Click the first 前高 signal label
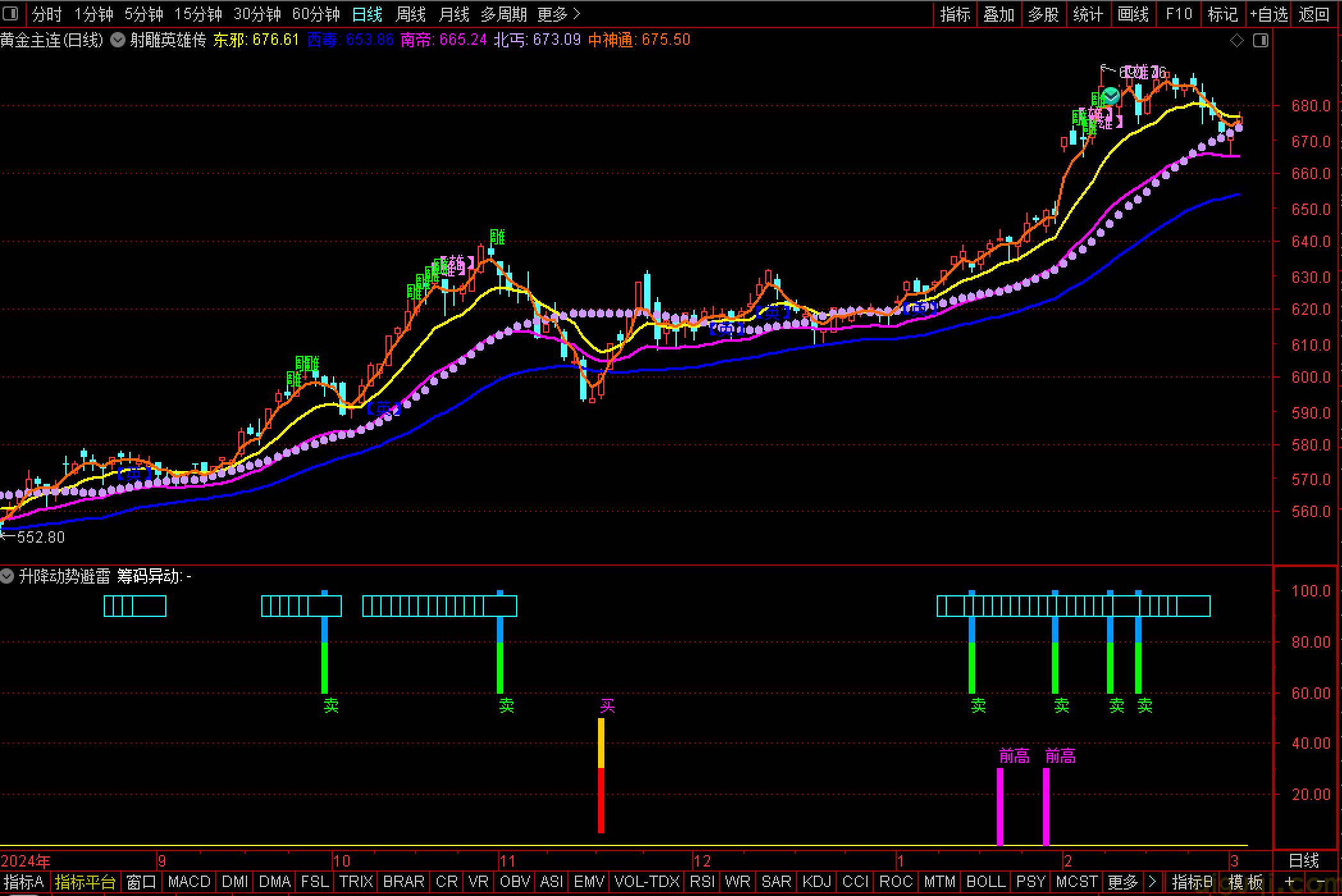This screenshot has width=1342, height=896. (x=1014, y=756)
